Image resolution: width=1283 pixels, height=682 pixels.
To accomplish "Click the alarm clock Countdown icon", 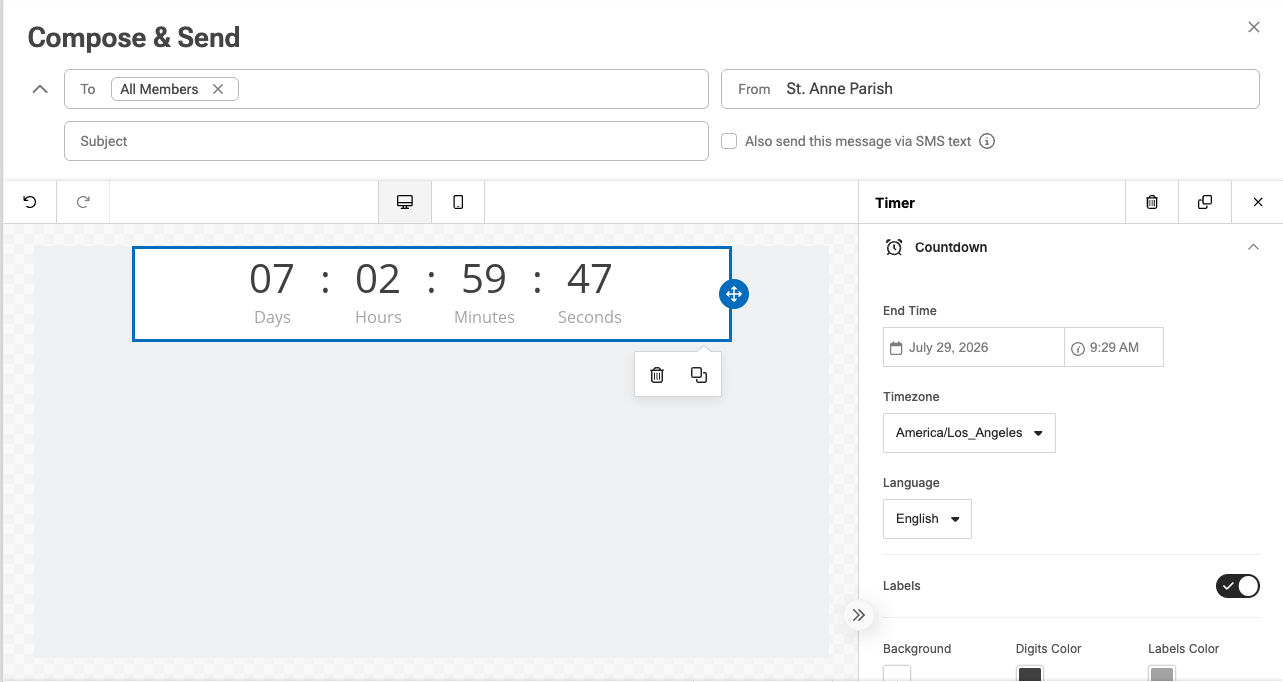I will click(894, 247).
